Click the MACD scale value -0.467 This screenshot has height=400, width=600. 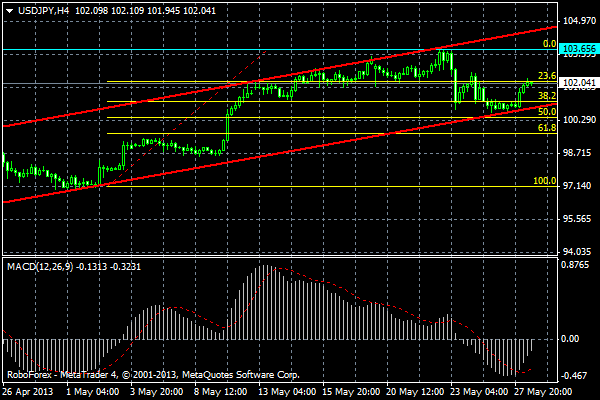[573, 376]
